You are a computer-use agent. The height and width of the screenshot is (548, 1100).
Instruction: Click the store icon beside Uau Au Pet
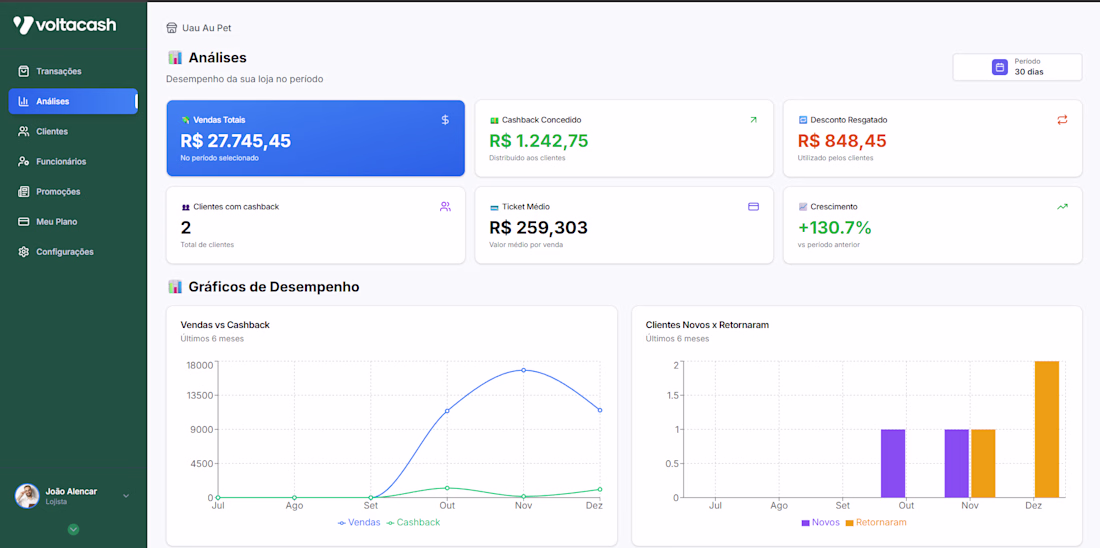tap(172, 28)
